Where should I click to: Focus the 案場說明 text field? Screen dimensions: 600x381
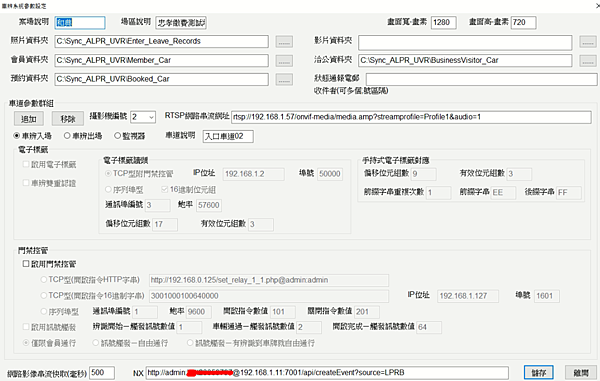[x=80, y=23]
